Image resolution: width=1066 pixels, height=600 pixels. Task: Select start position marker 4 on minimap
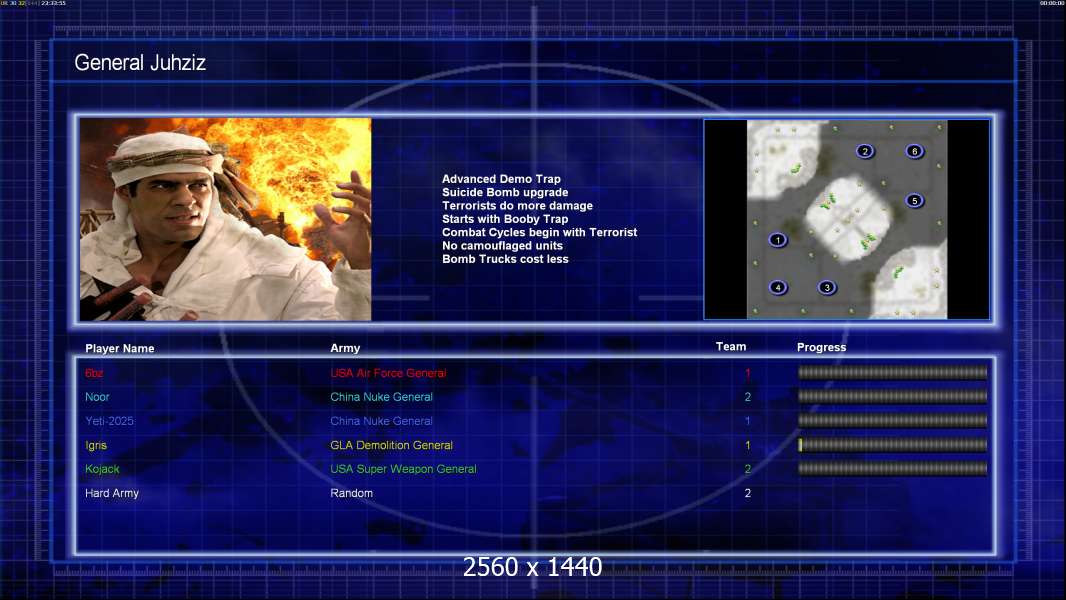point(778,287)
